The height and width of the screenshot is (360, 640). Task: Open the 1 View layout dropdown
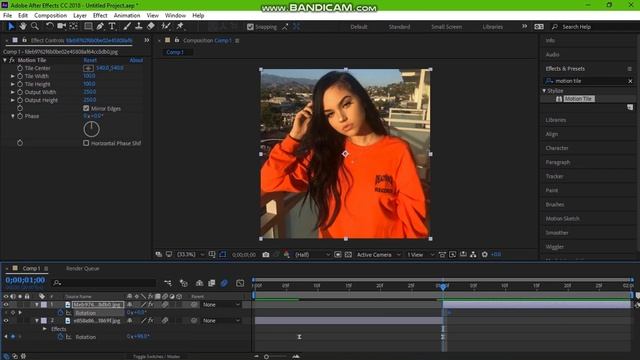(420, 255)
